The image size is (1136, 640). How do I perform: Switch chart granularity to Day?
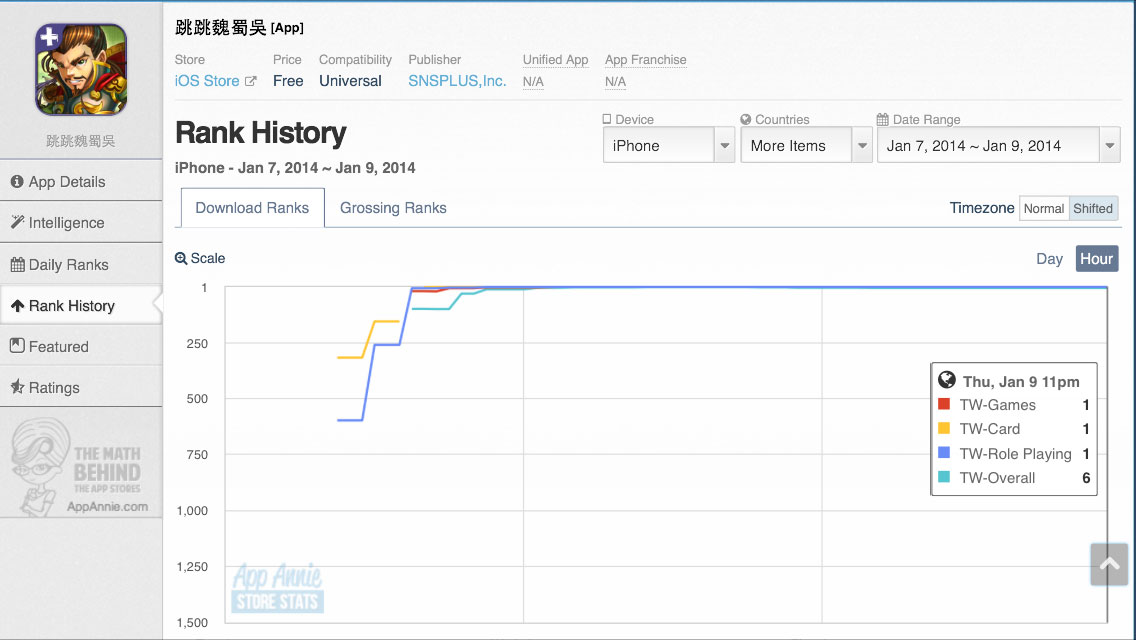1049,259
